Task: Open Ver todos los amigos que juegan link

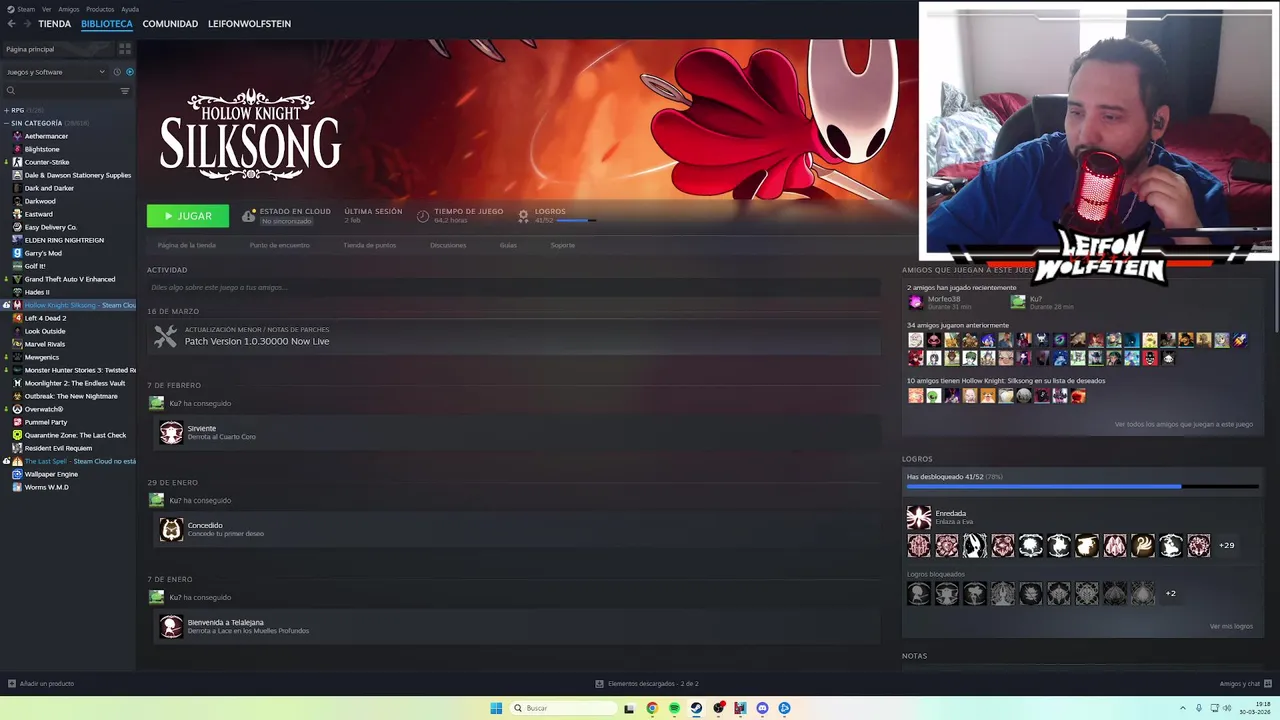Action: (1183, 424)
